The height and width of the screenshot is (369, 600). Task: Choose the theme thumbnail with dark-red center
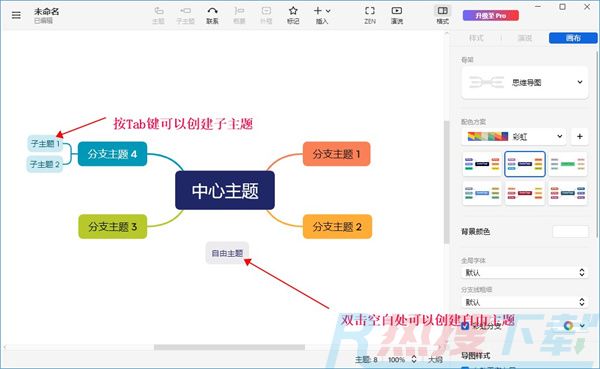pyautogui.click(x=525, y=193)
